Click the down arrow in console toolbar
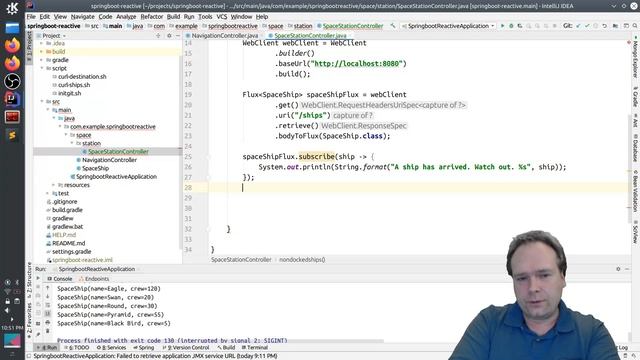Screen dimensions: 640x360 click(x=47, y=296)
